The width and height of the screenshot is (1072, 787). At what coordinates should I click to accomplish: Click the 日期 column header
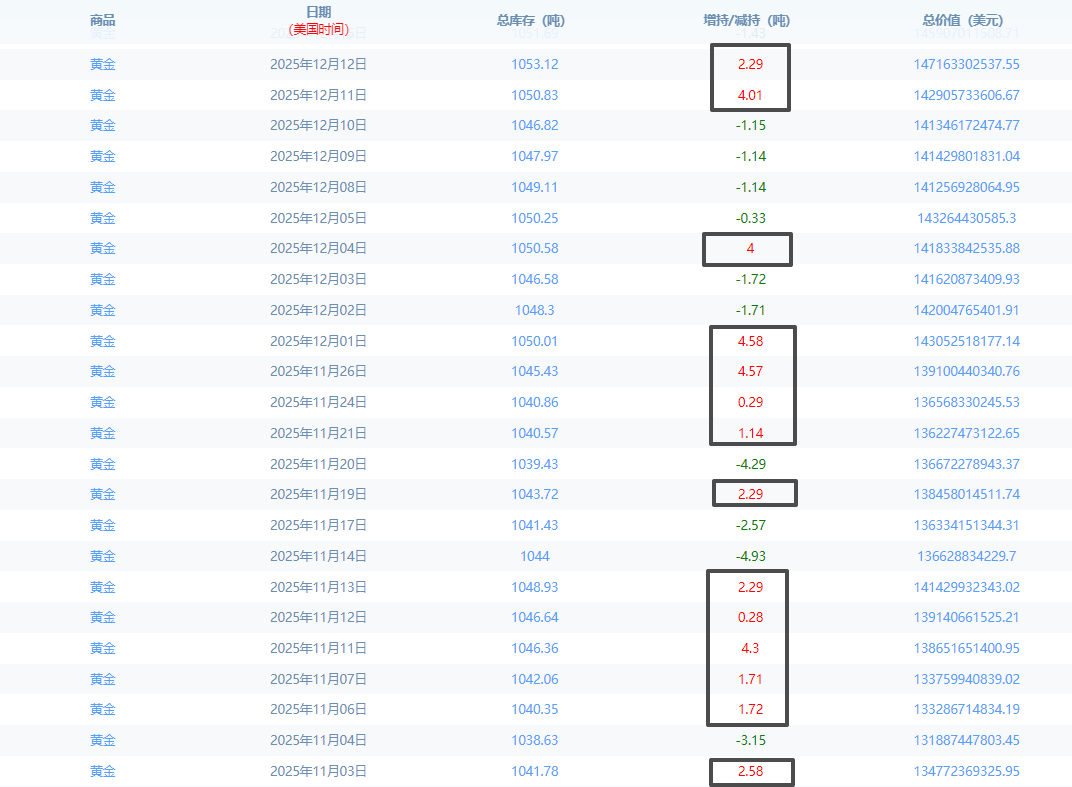[x=318, y=12]
